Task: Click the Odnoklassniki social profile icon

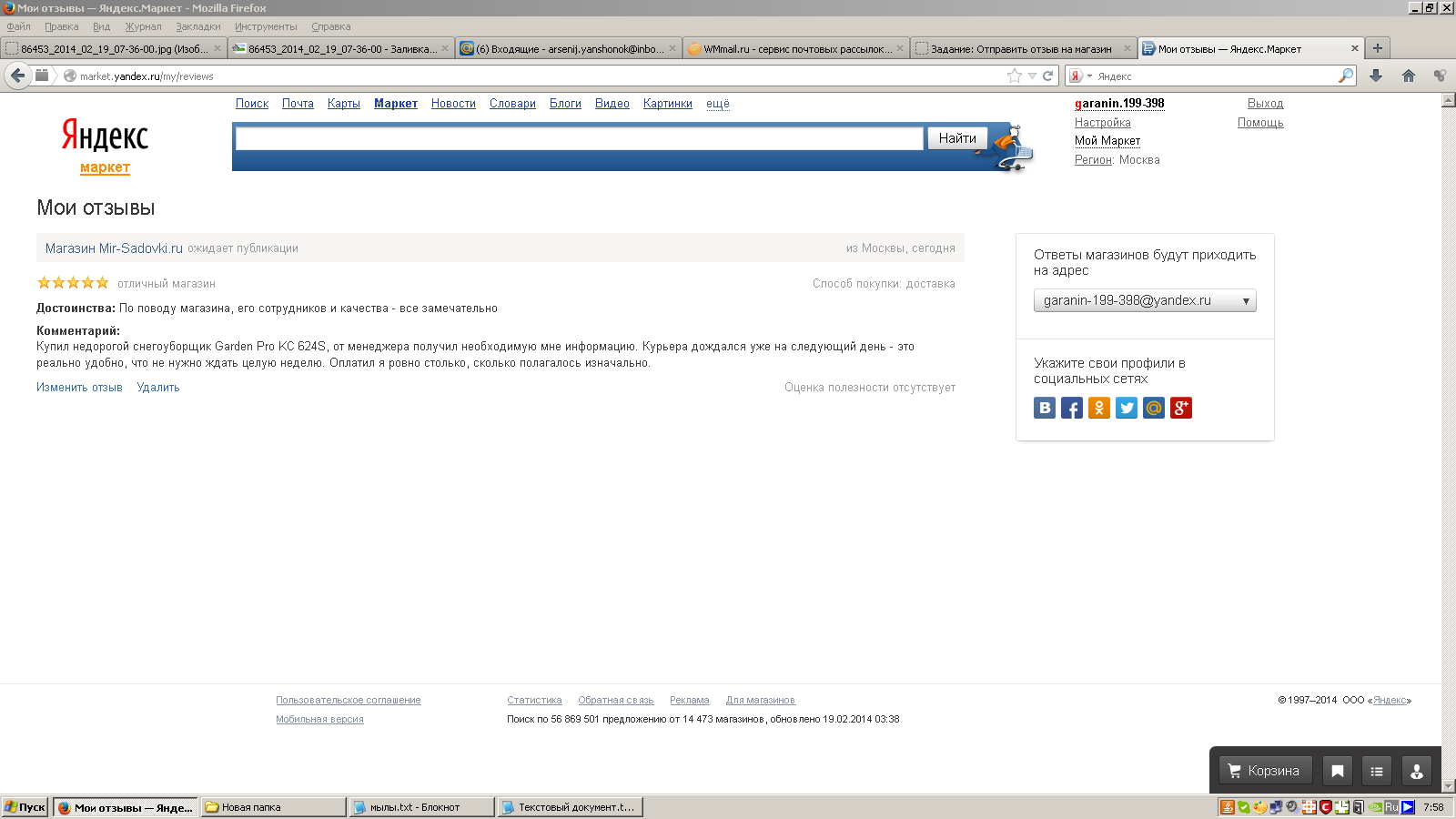Action: [x=1099, y=408]
